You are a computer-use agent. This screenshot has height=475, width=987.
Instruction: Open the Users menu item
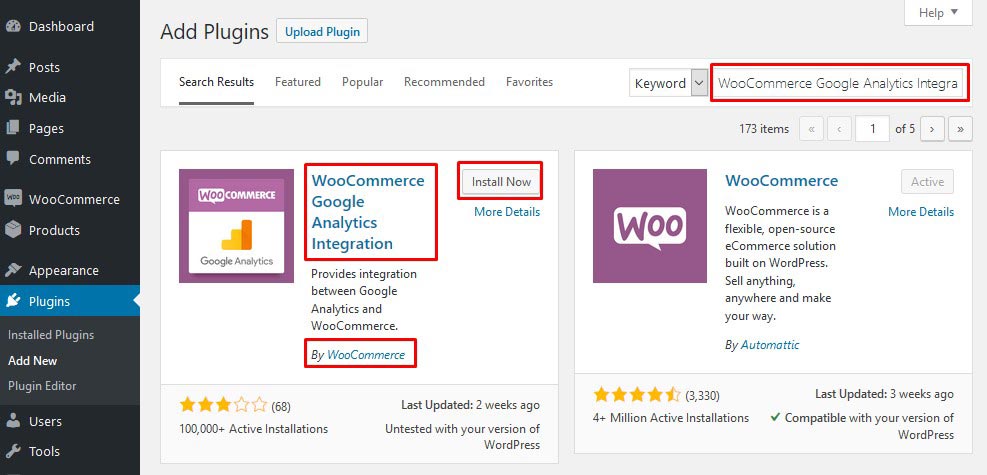point(70,421)
